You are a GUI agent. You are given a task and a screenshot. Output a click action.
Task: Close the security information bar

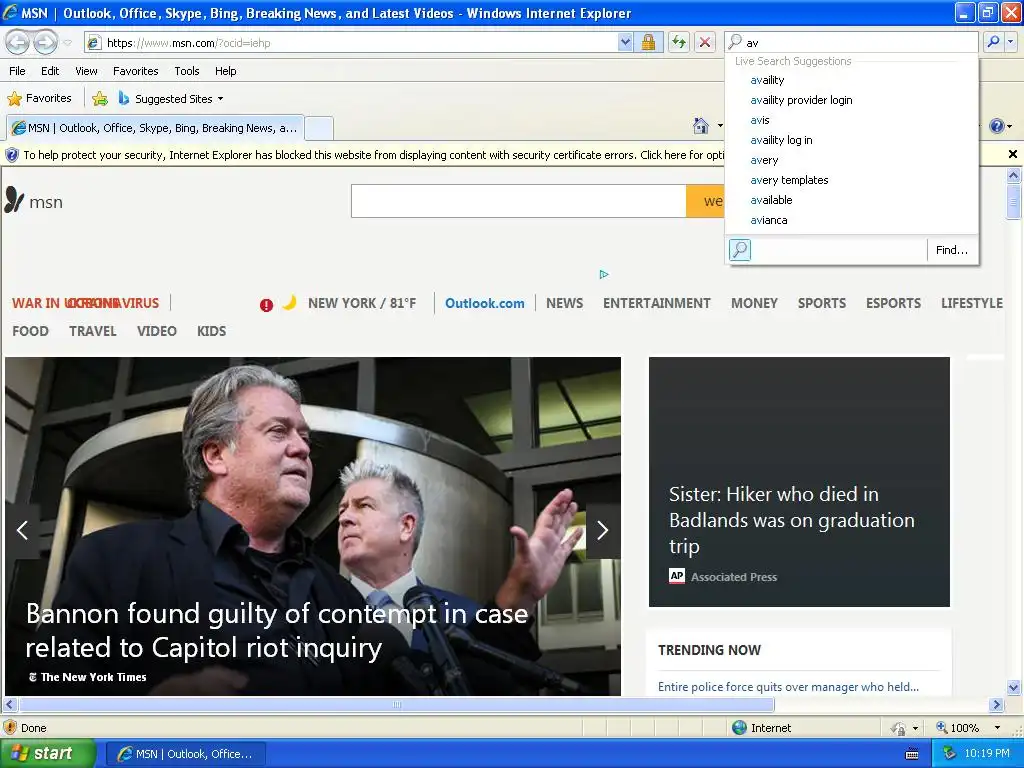point(1012,154)
